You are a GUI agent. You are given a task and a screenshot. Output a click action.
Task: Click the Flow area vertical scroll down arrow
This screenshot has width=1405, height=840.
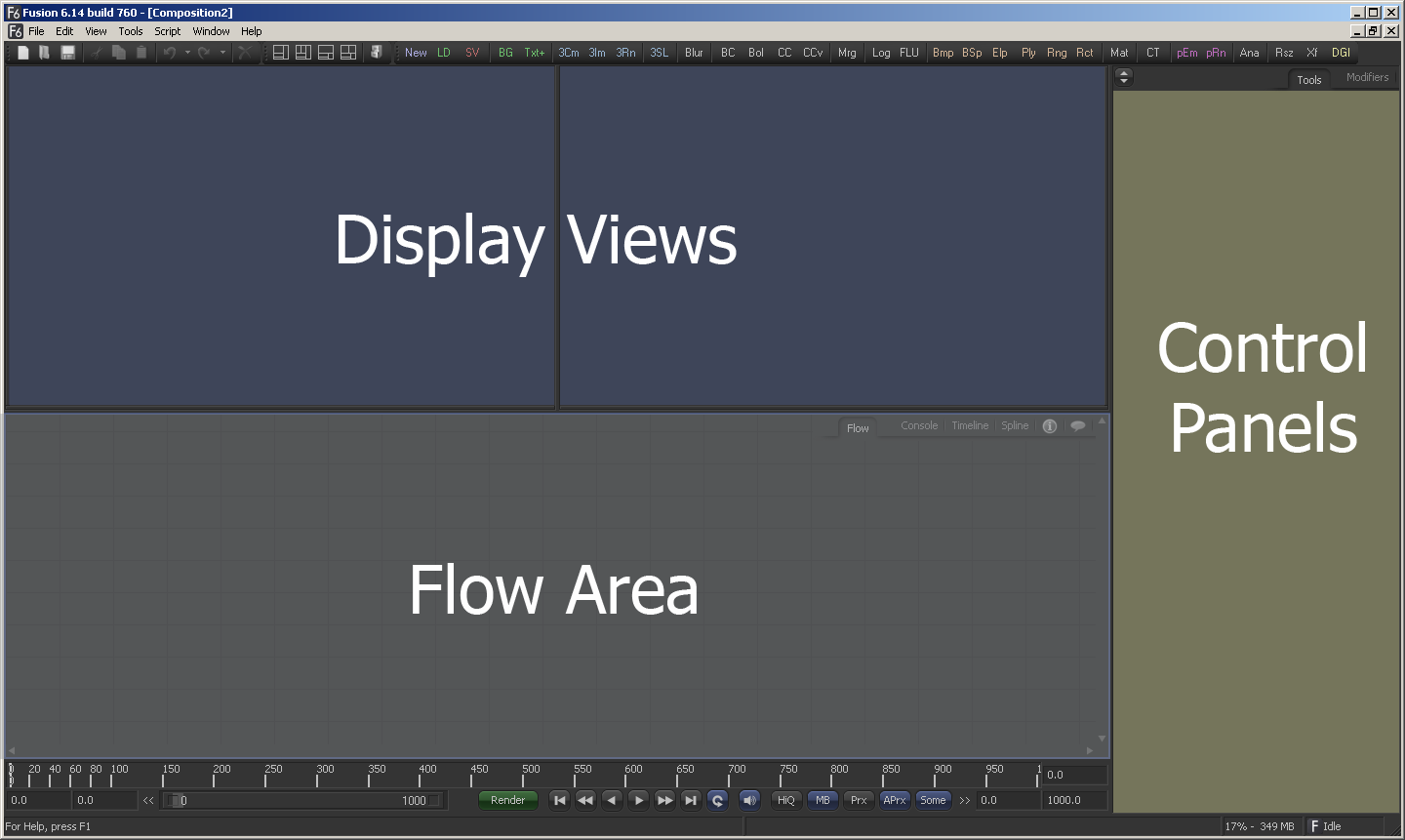tap(1102, 739)
